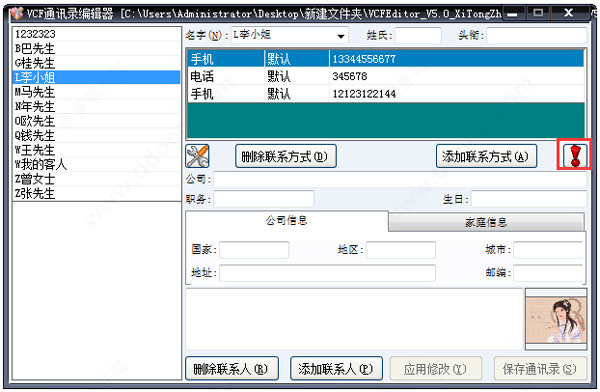Click the 头衔 title input field

[536, 36]
